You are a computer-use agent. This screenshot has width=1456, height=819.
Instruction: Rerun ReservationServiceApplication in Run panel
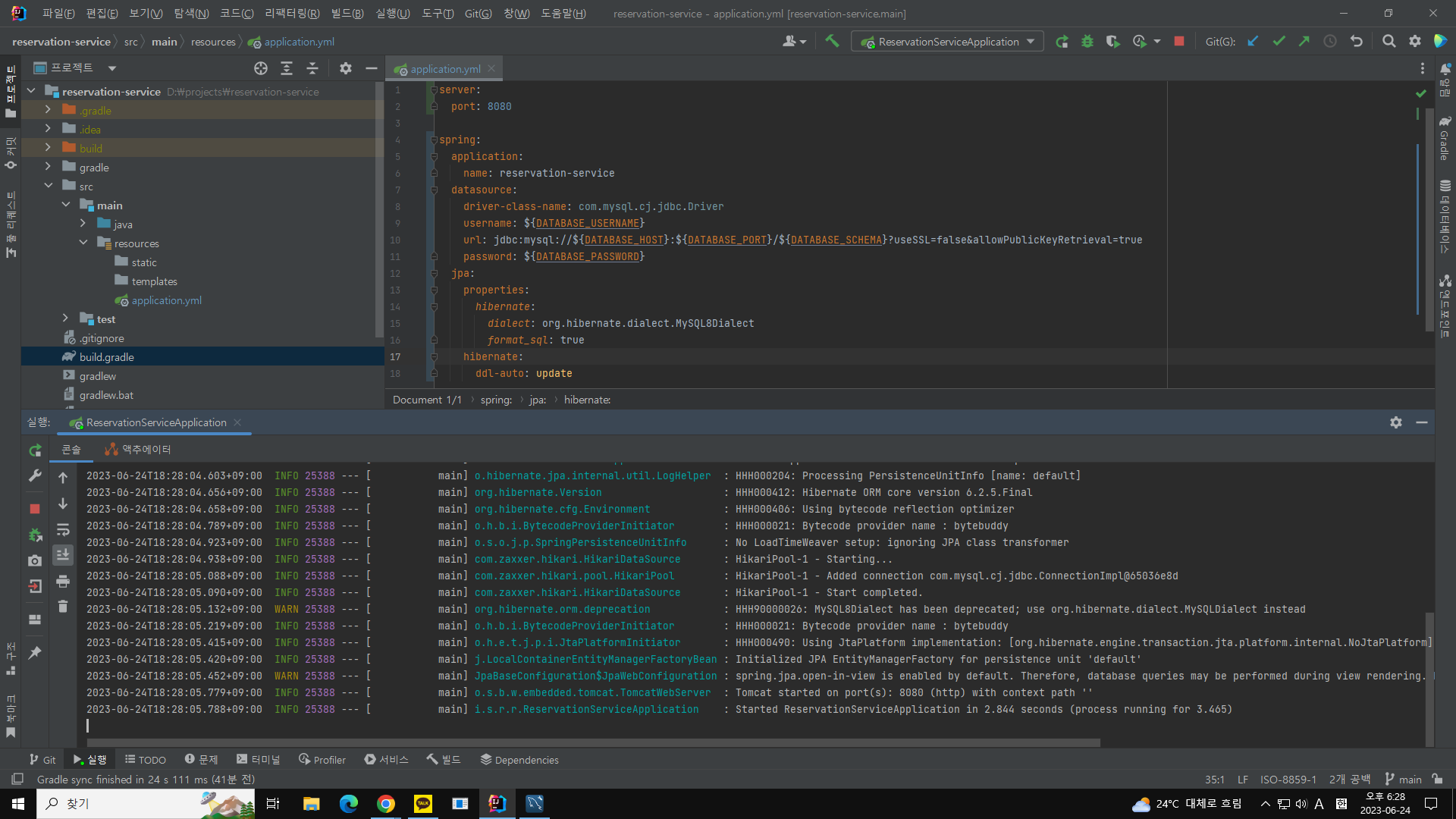35,450
